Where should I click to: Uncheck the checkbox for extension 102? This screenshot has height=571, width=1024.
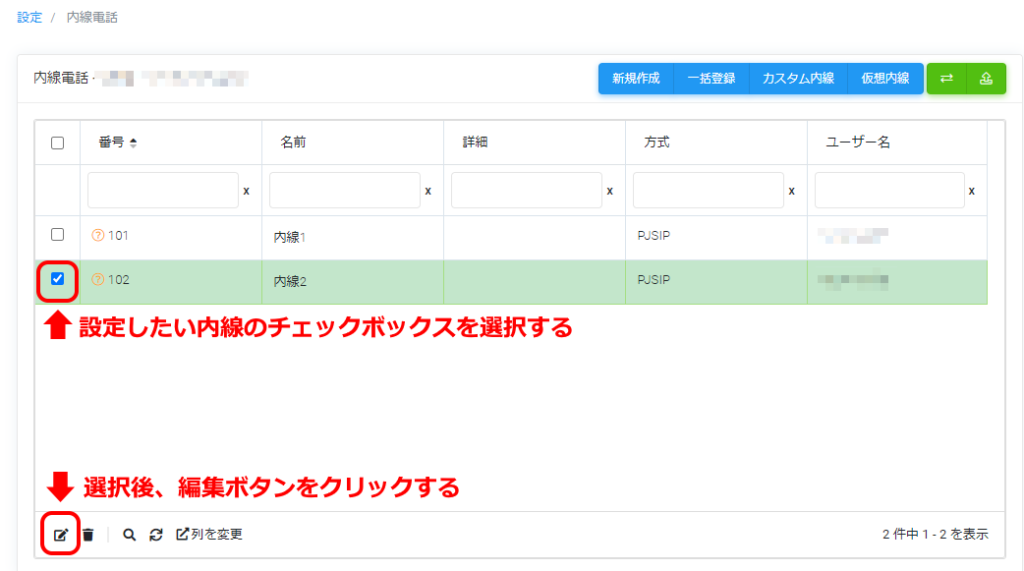[57, 279]
